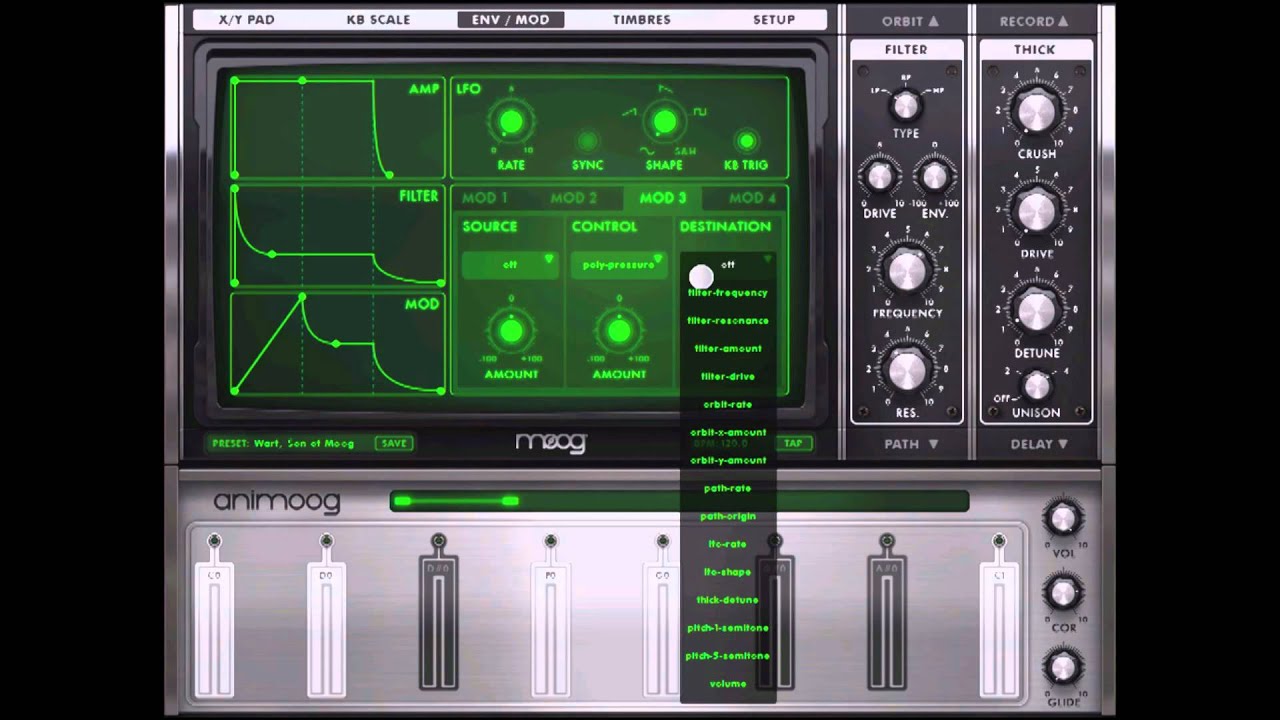The image size is (1280, 720).
Task: Click the filter FREQUENCY knob
Action: (907, 271)
